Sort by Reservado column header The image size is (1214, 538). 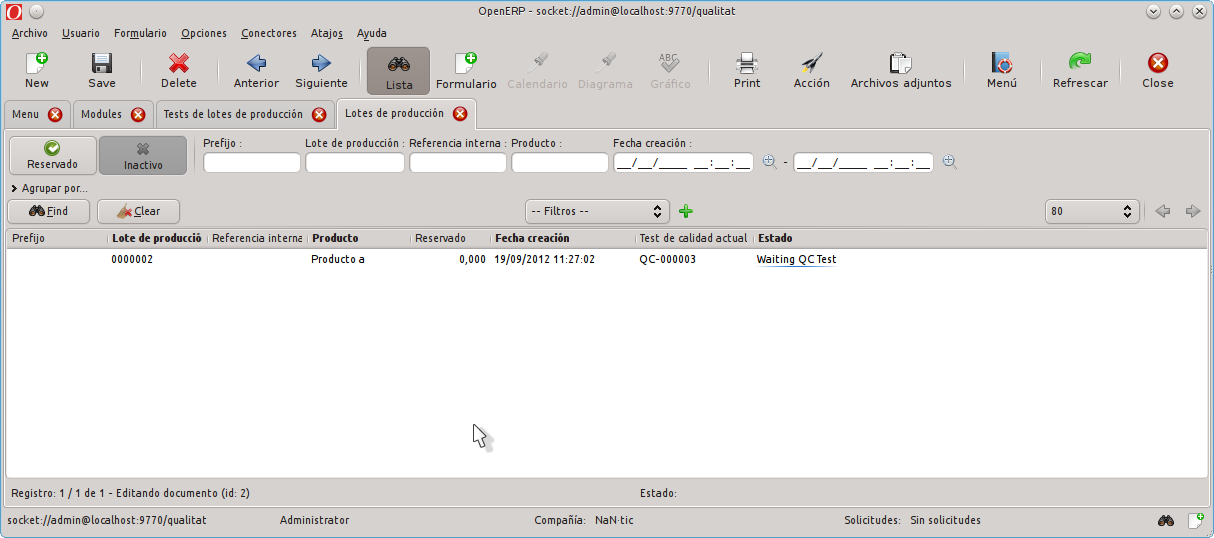[450, 238]
